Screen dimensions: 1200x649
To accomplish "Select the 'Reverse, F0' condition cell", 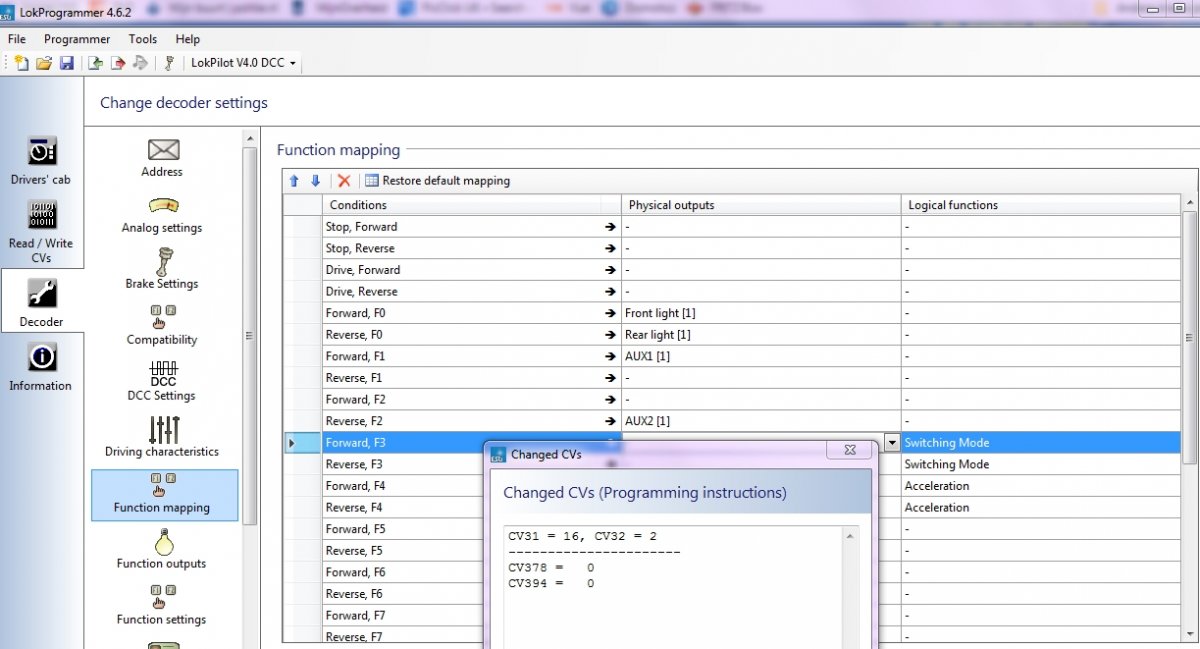I will [472, 335].
